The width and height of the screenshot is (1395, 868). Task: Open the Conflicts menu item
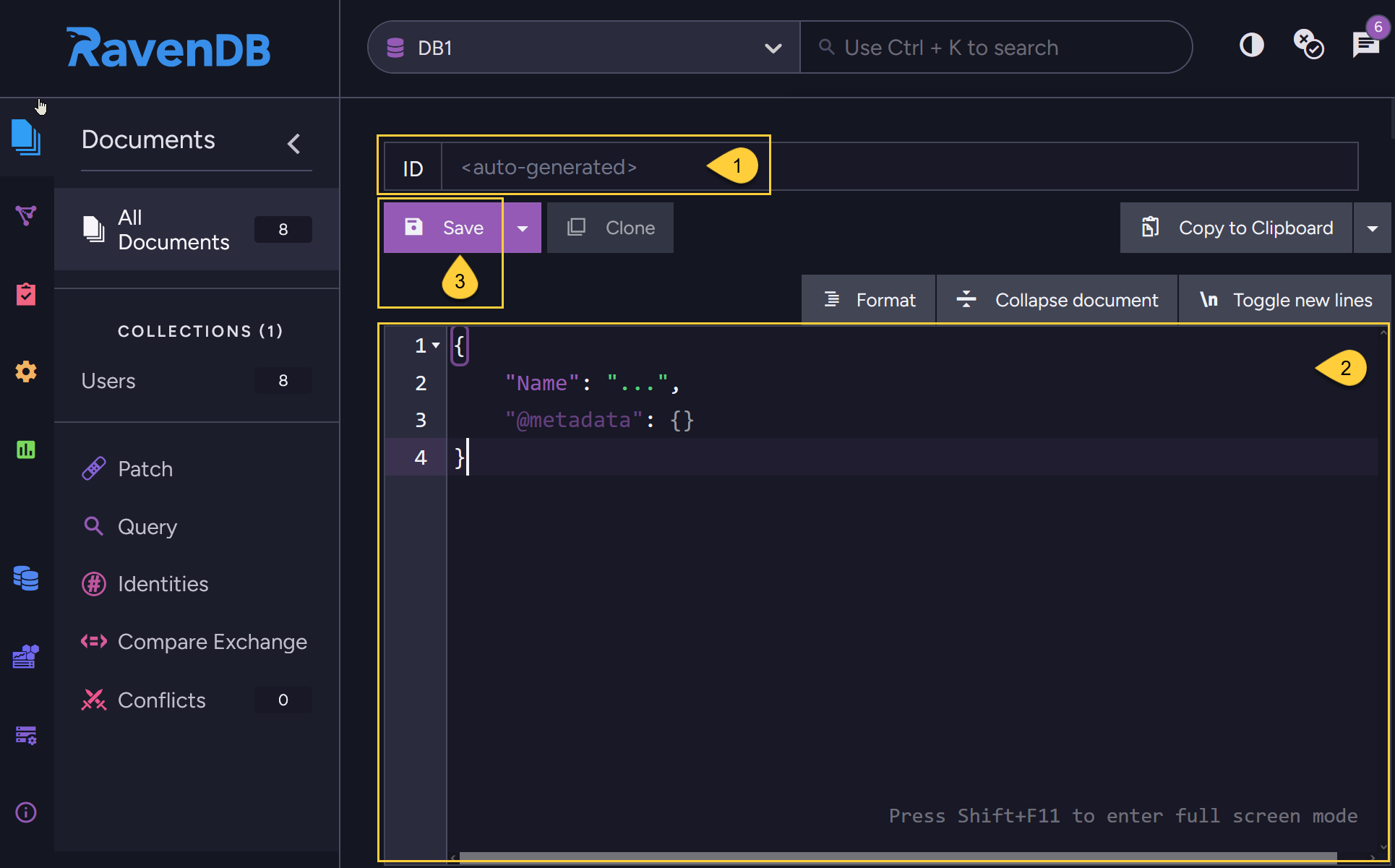197,700
